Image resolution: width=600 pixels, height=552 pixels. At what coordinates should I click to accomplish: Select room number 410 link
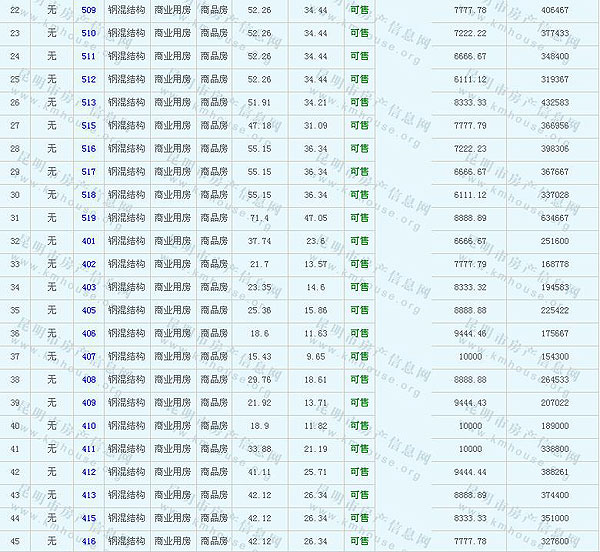pyautogui.click(x=89, y=426)
